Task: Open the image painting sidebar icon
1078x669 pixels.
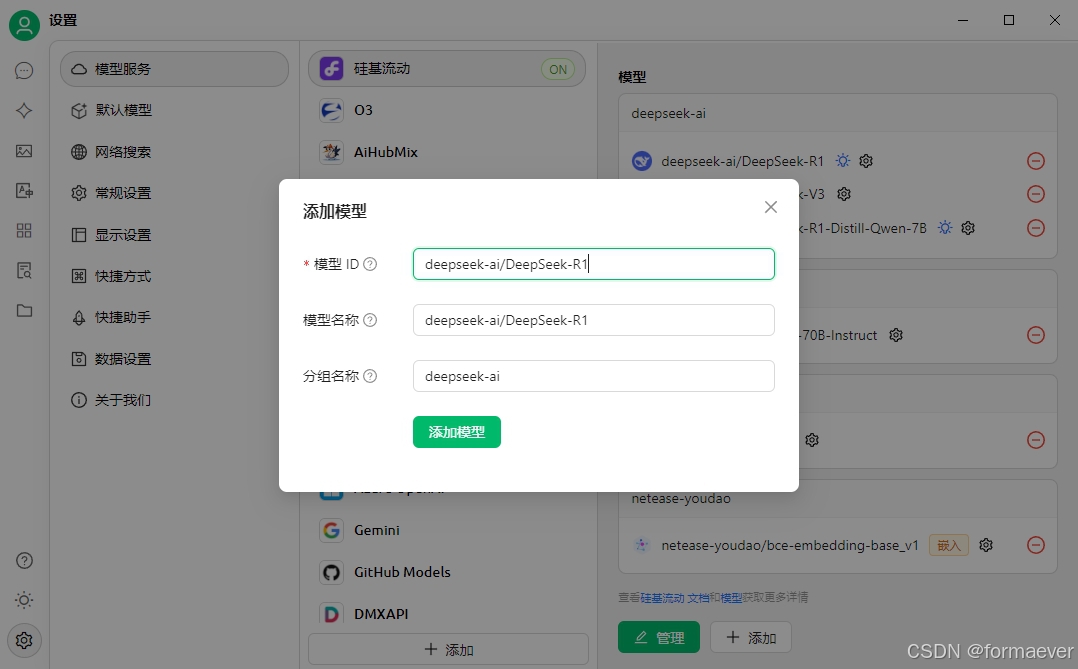Action: click(24, 151)
